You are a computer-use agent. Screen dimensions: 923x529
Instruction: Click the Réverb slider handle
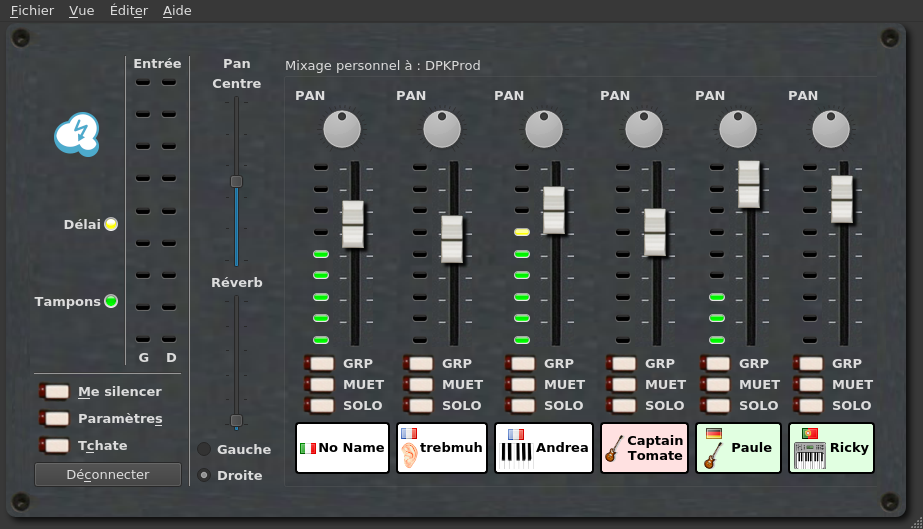point(236,420)
